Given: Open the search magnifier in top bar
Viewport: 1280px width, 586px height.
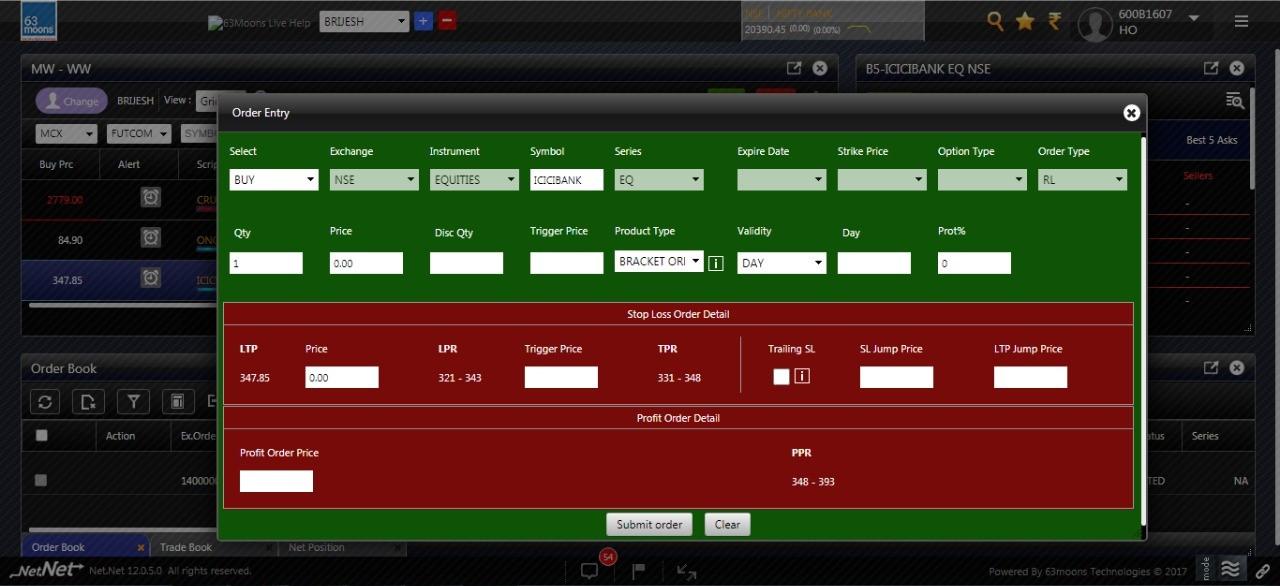Looking at the screenshot, I should tap(994, 21).
